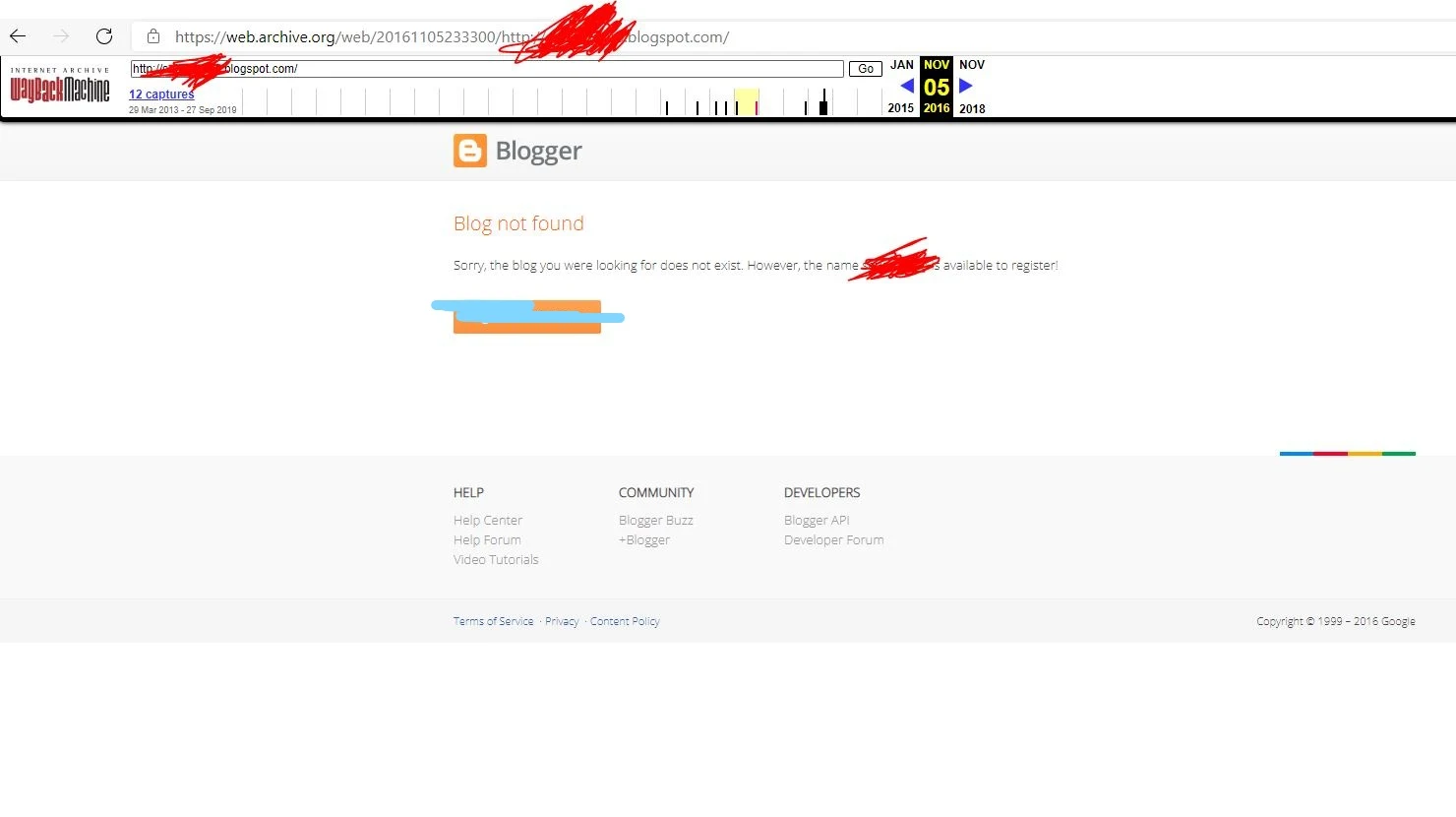Click the padlock site info icon
Image resolution: width=1456 pixels, height=817 pixels.
(153, 36)
